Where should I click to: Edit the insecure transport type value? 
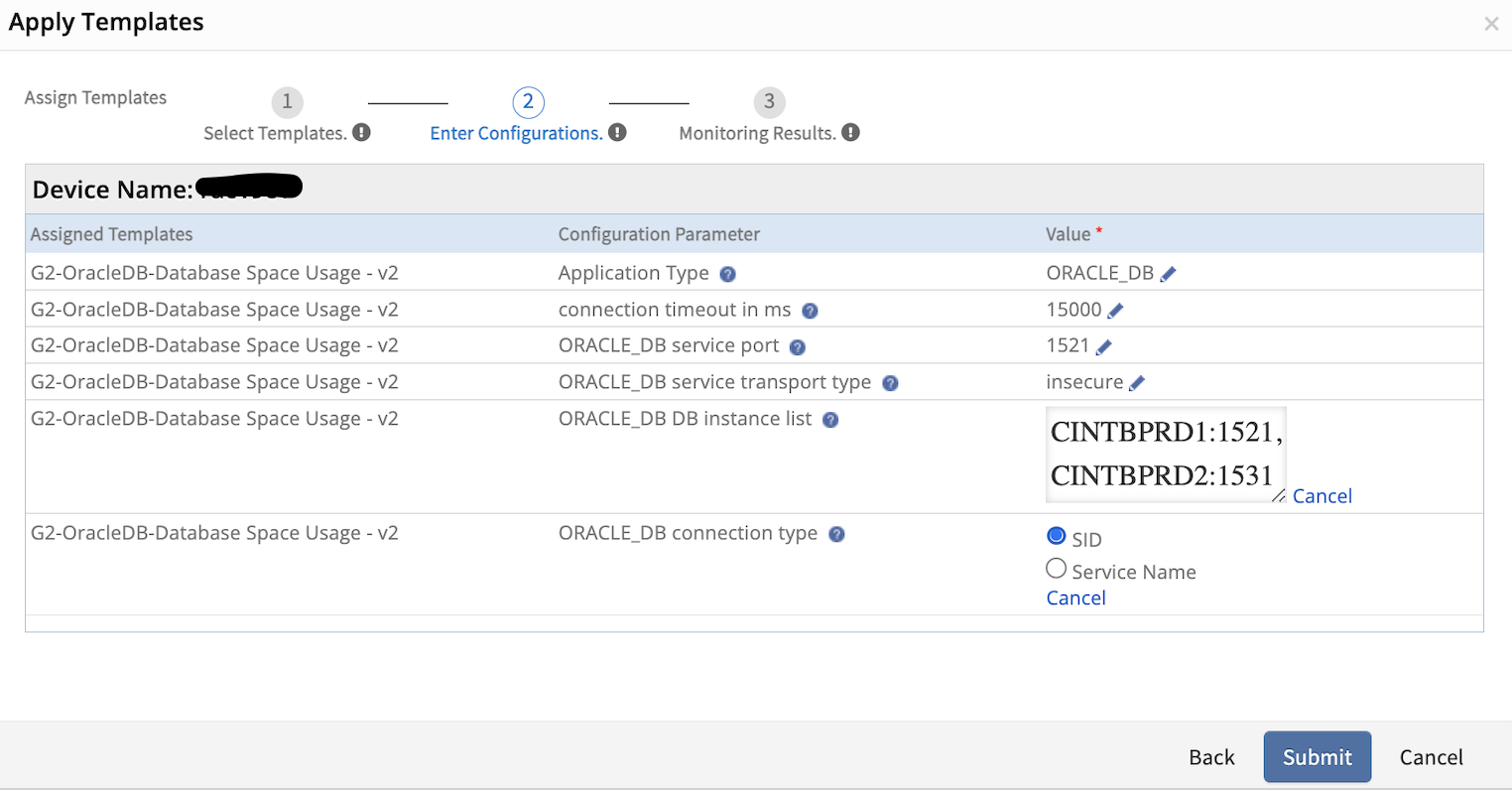pos(1137,383)
